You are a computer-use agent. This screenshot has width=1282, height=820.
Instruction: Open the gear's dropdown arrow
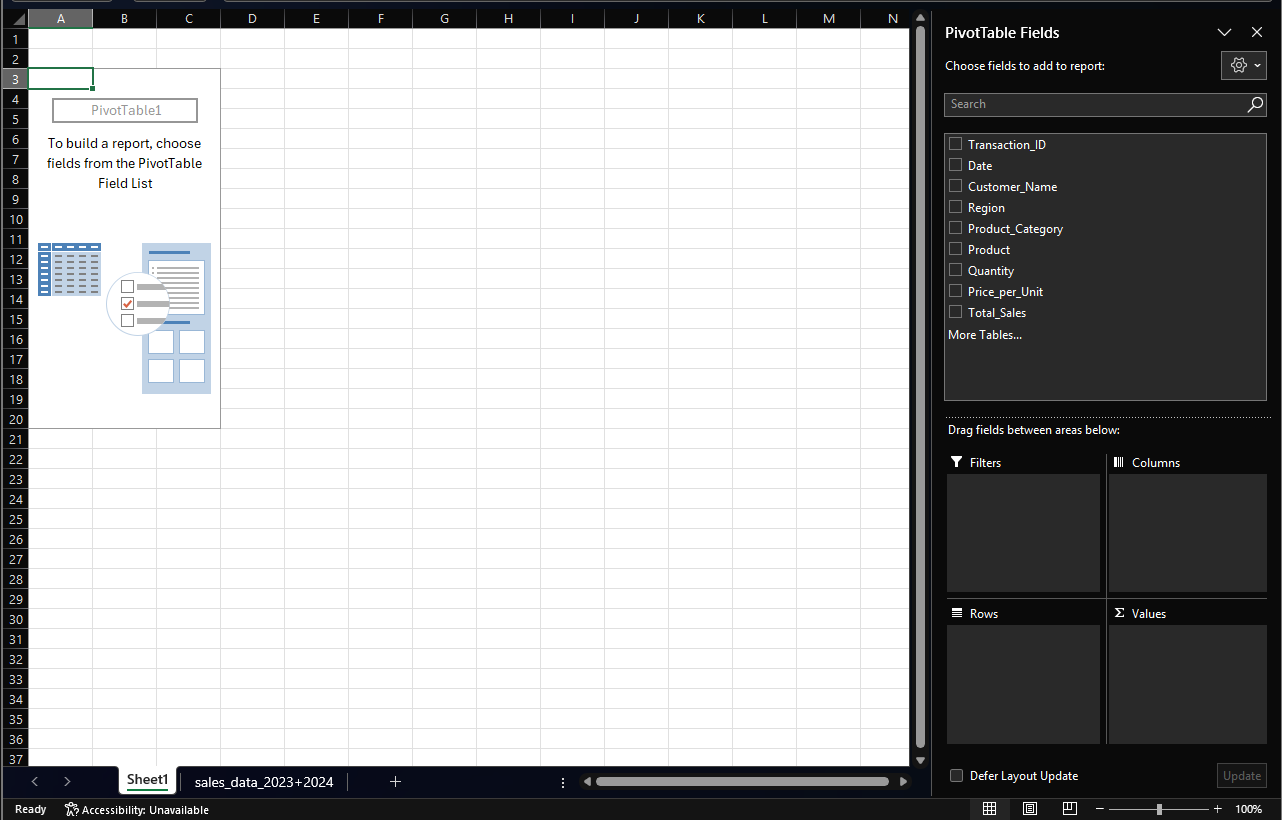coord(1255,65)
